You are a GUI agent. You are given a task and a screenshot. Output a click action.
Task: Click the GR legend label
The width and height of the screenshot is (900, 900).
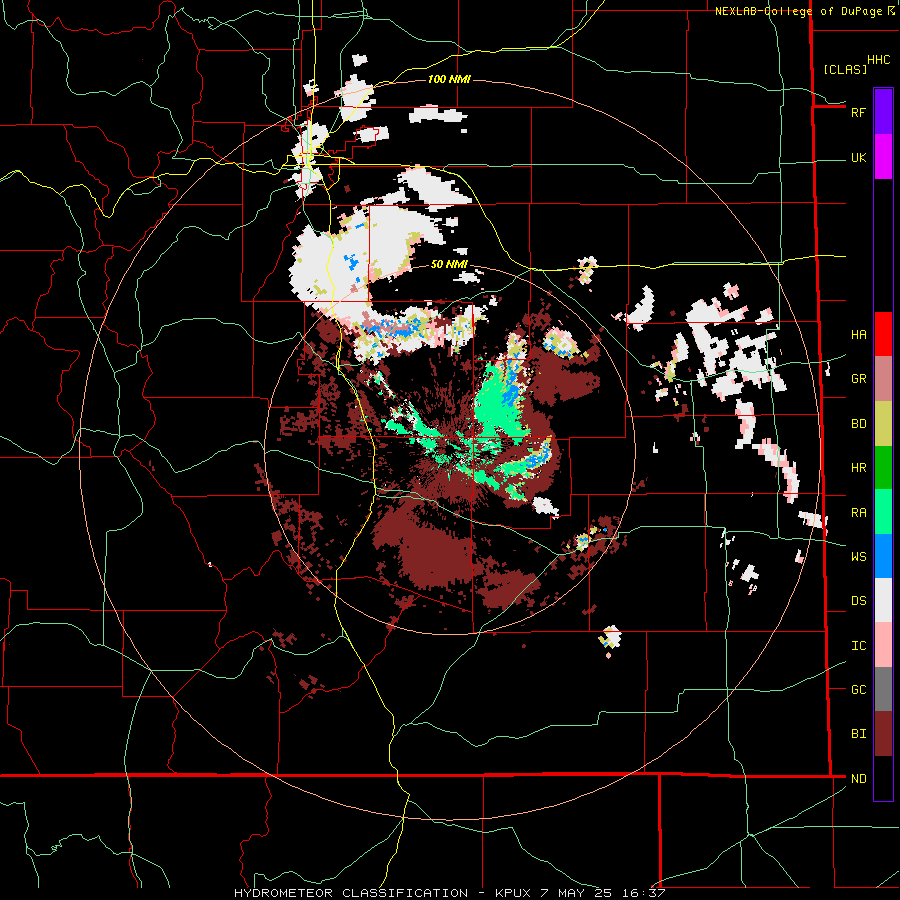[x=858, y=379]
